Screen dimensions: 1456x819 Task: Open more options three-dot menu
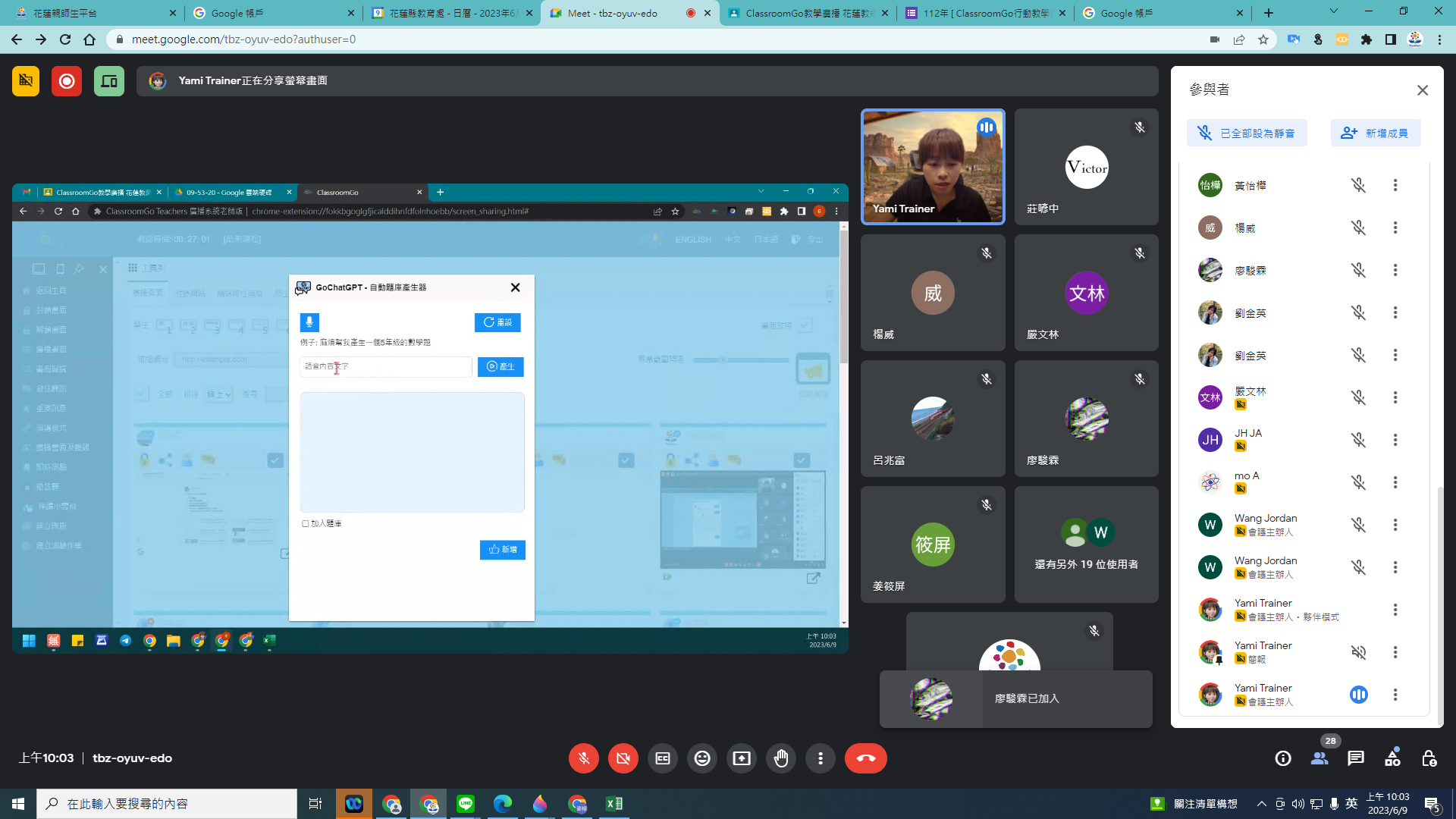[x=820, y=758]
